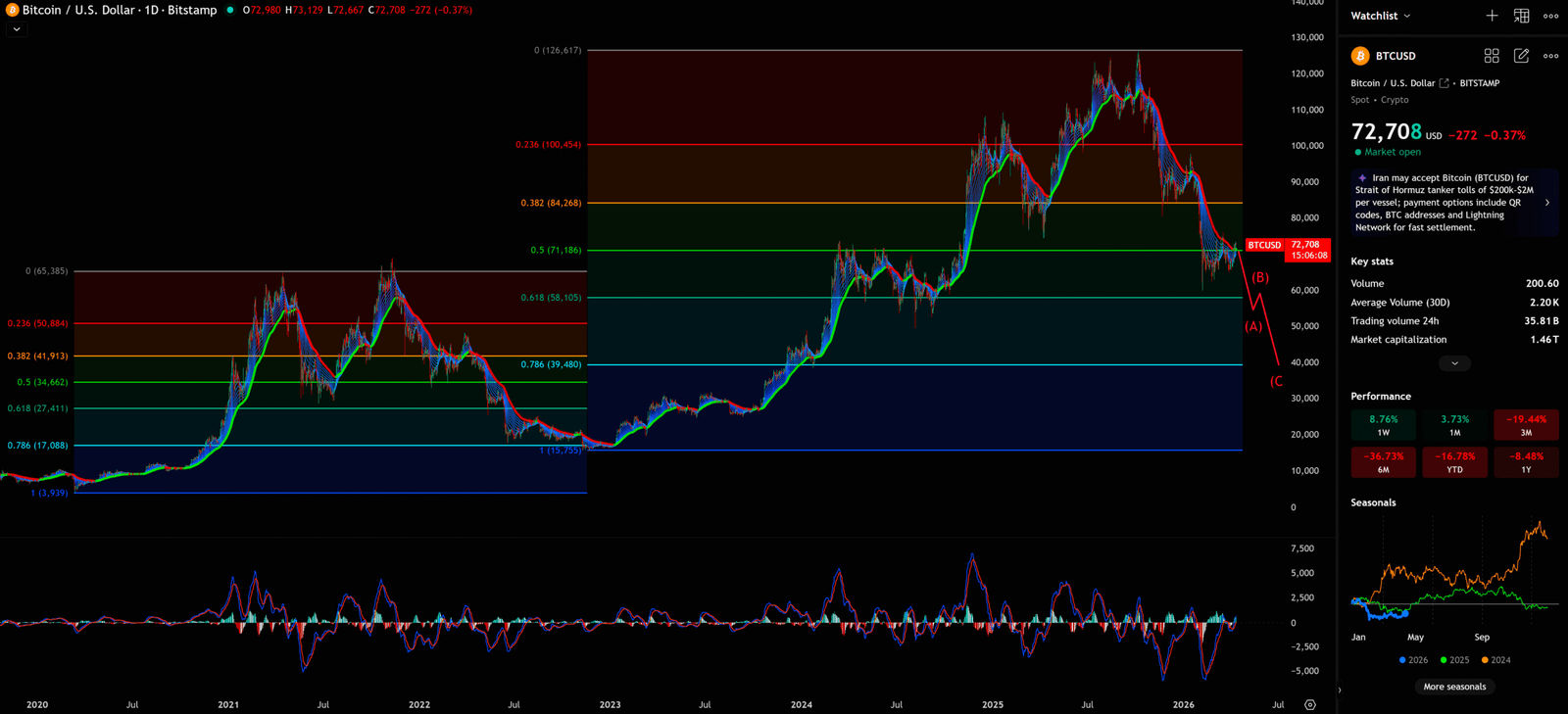Viewport: 1568px width, 714px height.
Task: Select the 1W performance tile
Action: coord(1383,425)
